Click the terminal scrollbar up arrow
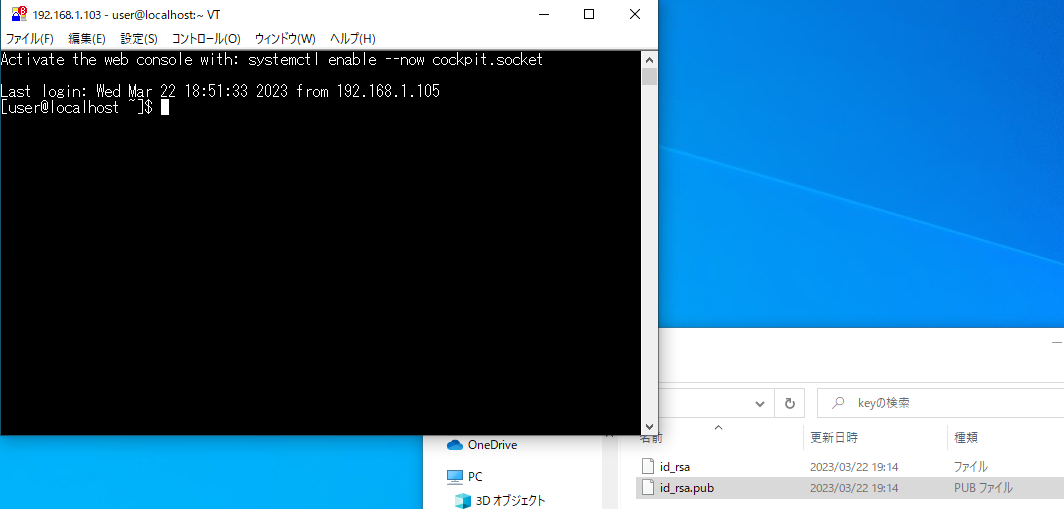Viewport: 1064px width, 509px height. pos(649,59)
